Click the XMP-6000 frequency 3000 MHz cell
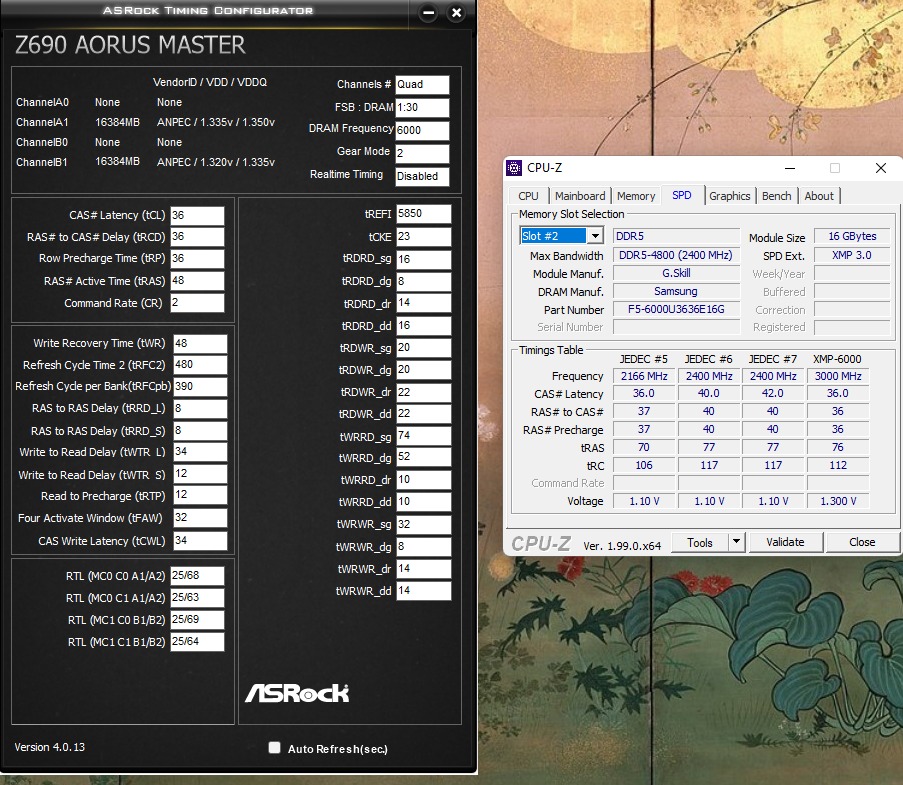Screen dimensions: 903x785 (838, 376)
